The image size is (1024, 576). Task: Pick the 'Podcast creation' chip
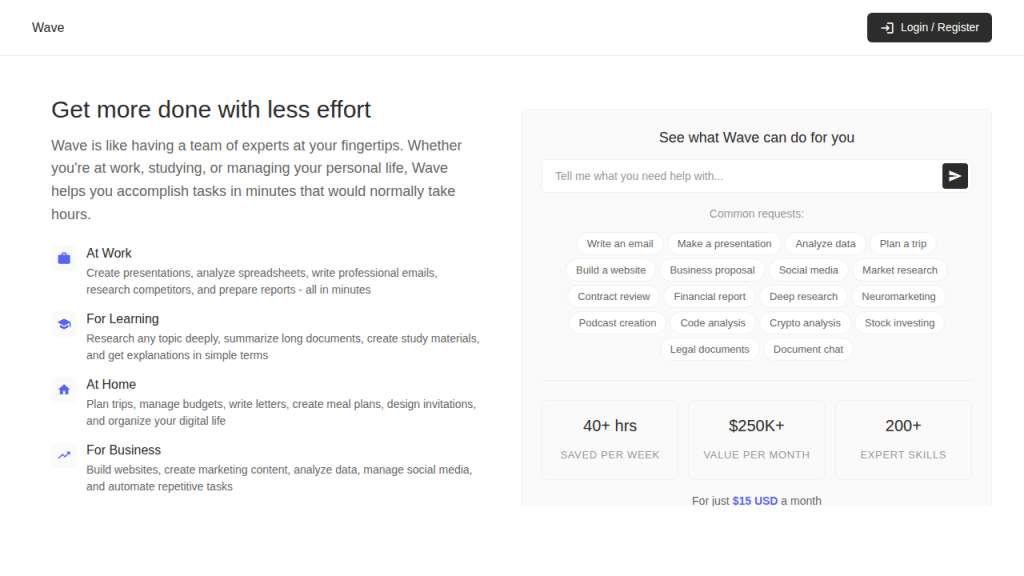click(x=617, y=323)
